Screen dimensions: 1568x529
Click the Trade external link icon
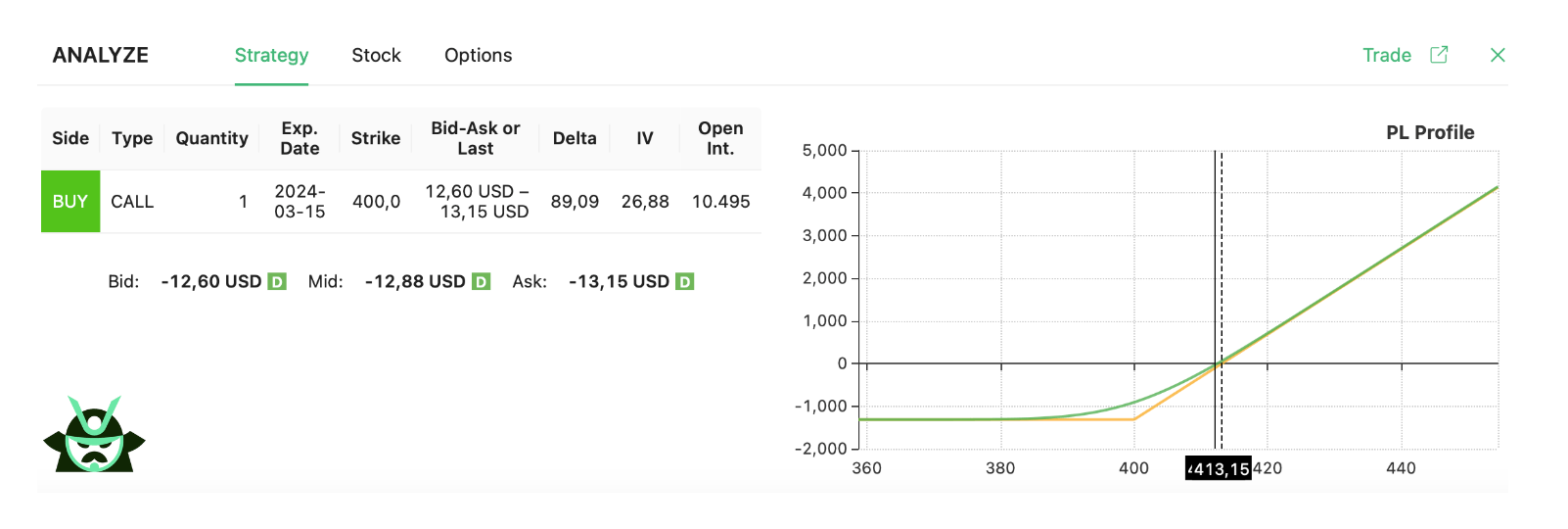(1439, 55)
